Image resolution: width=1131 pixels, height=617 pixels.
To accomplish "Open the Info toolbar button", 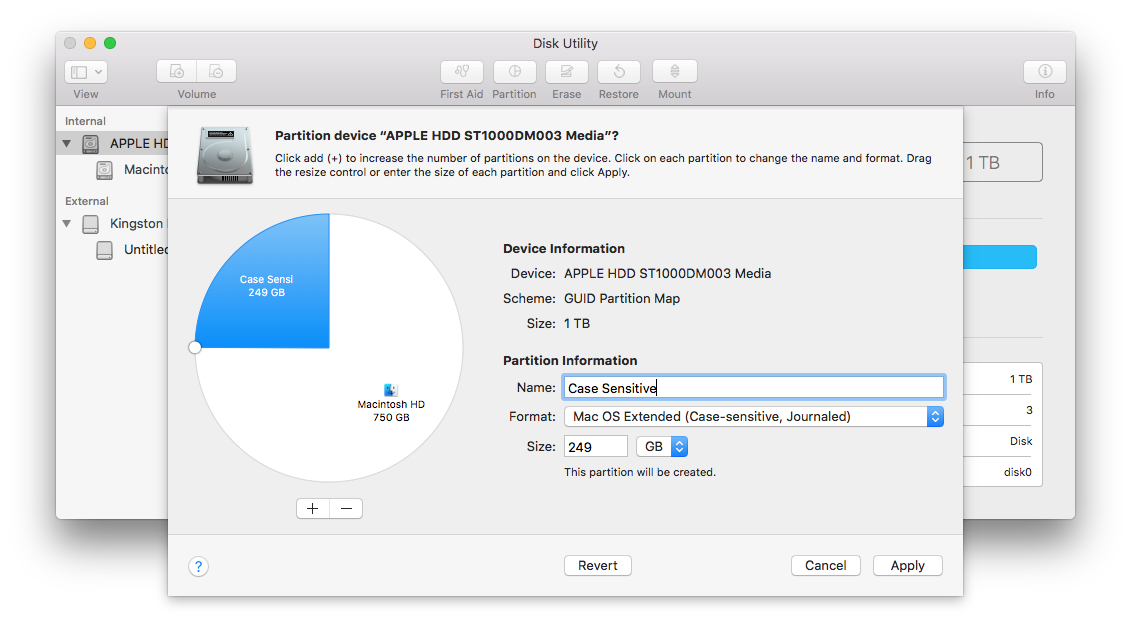I will [x=1044, y=71].
